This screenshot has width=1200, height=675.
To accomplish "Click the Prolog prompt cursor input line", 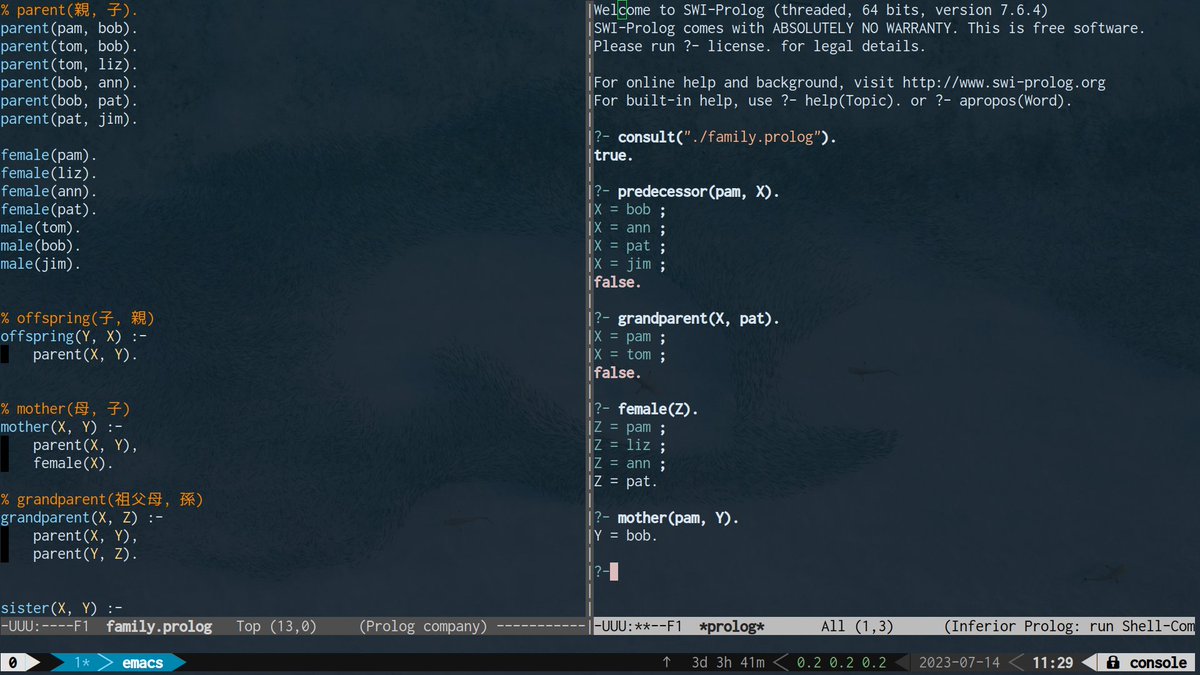I will coord(607,572).
